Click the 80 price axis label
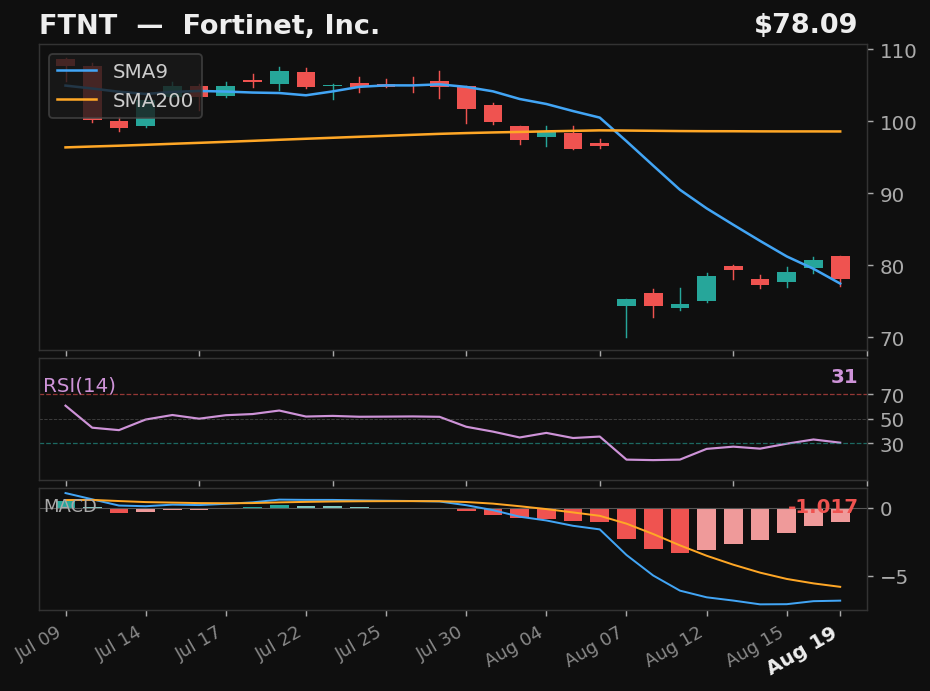 892,267
